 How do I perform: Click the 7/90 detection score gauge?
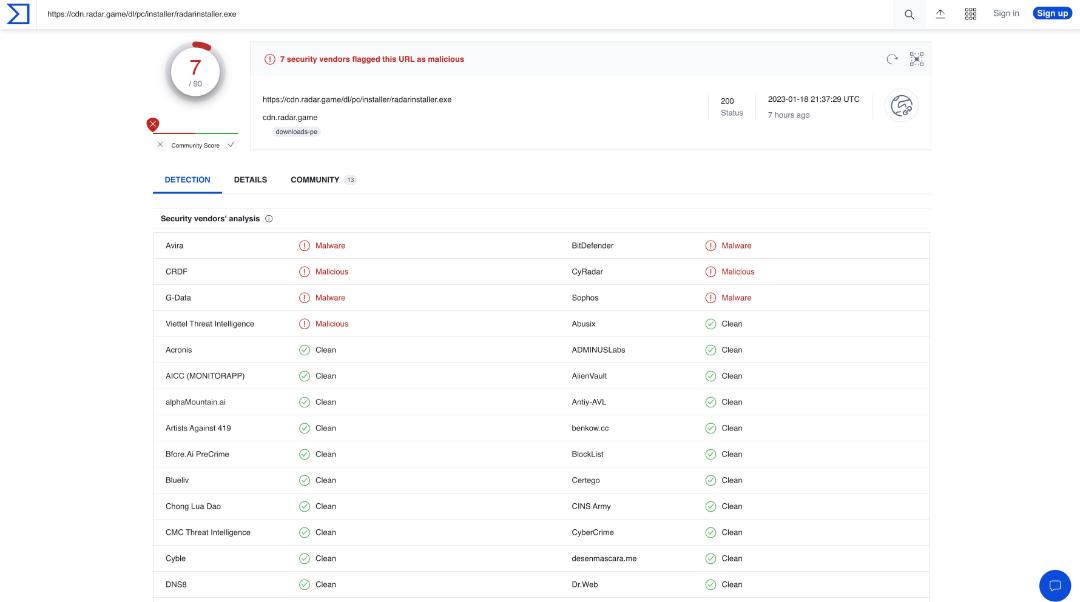pos(195,72)
